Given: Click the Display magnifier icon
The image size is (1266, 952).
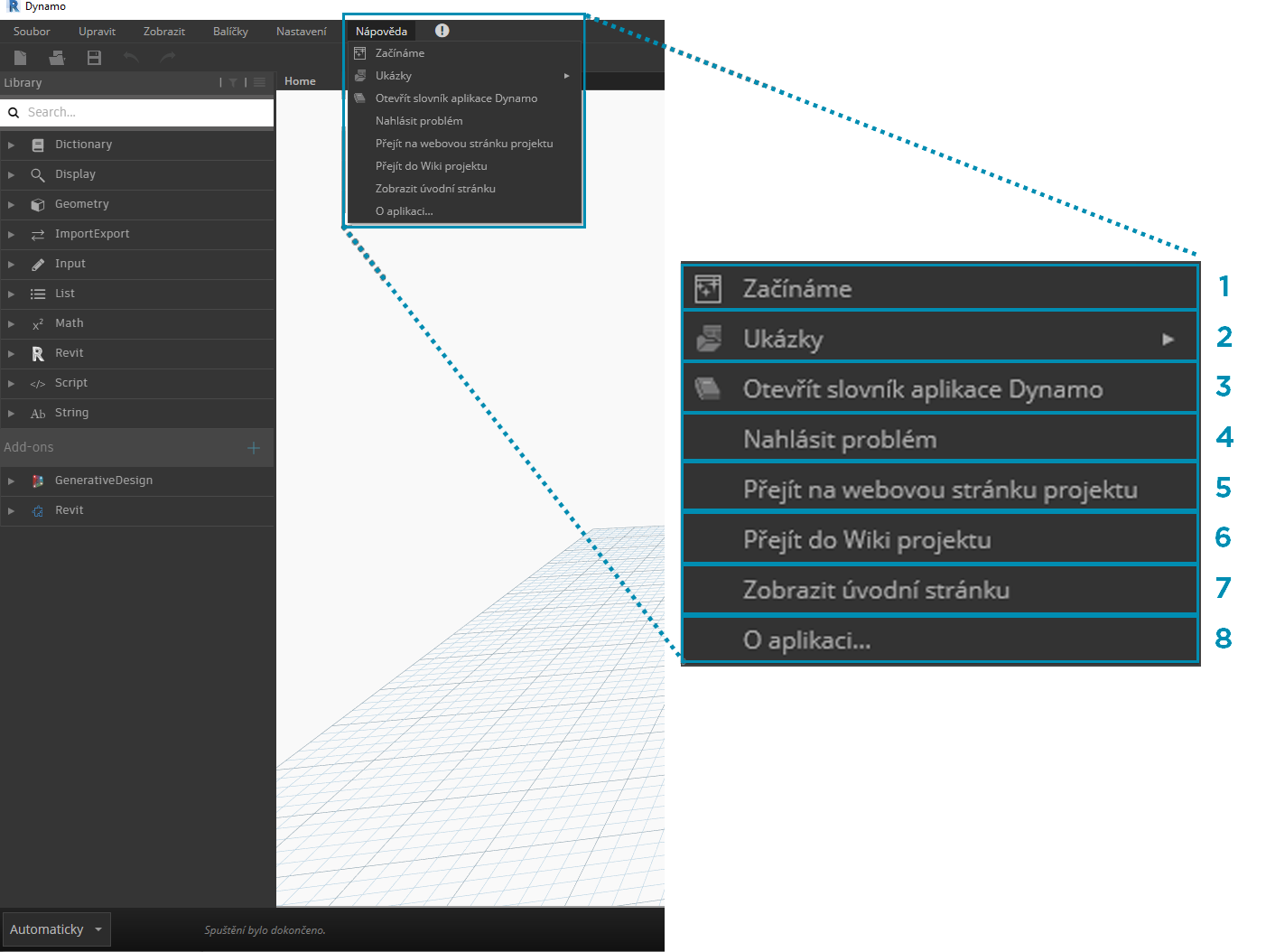Looking at the screenshot, I should pos(38,174).
